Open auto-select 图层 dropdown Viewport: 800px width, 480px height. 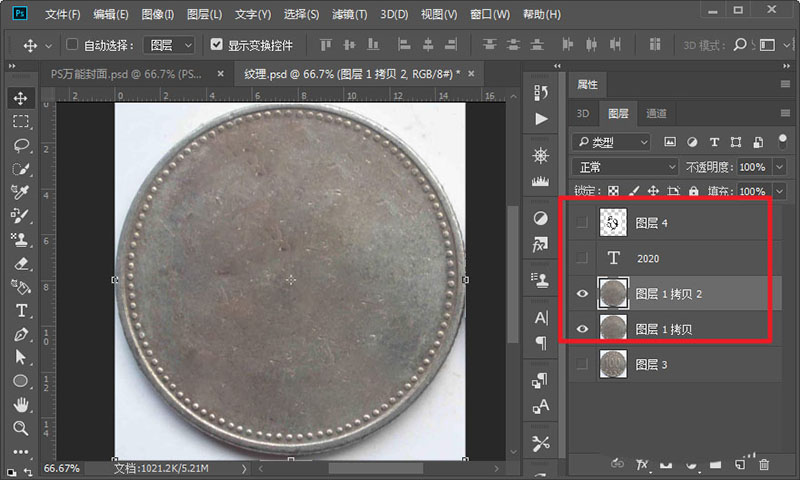tap(169, 45)
